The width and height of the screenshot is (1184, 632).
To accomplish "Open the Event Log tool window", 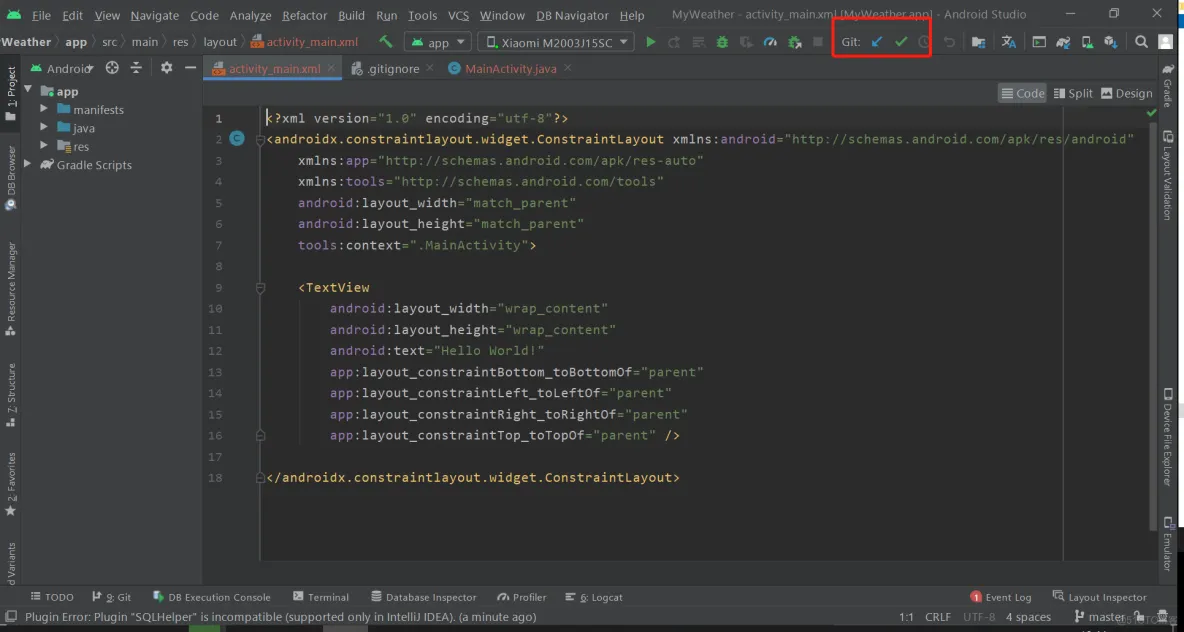I will [1001, 597].
